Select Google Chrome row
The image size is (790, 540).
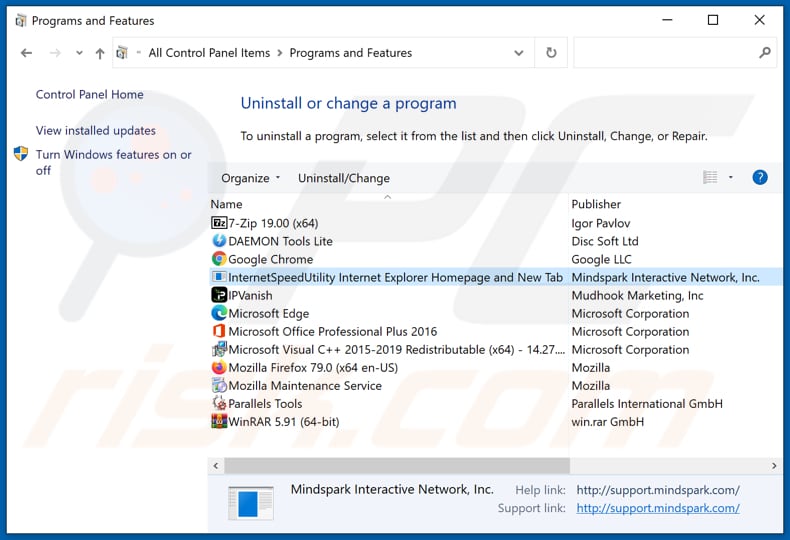[496, 259]
